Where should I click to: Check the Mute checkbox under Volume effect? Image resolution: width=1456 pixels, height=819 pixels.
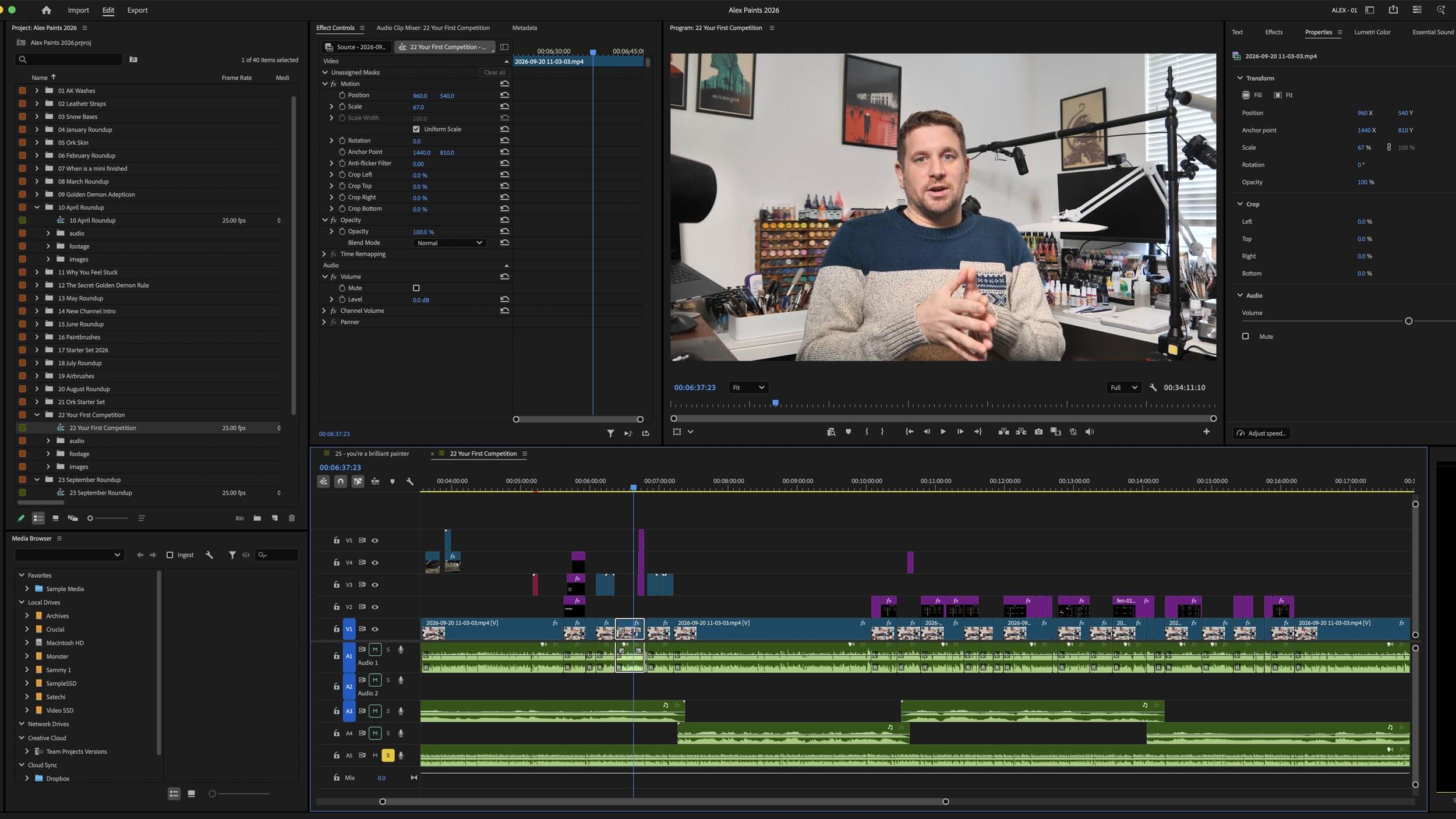pos(416,288)
